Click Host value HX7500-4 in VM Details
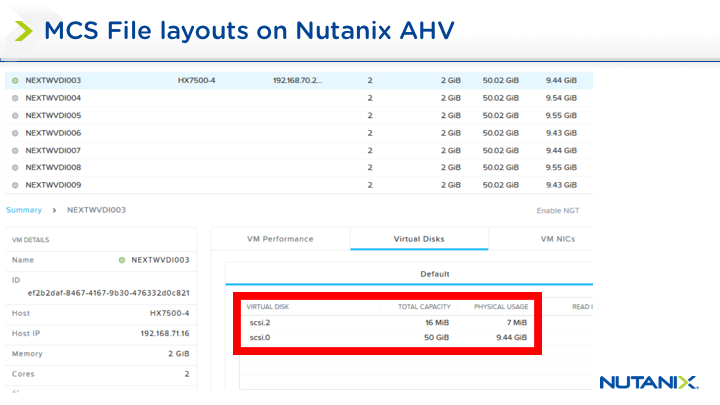 [169, 313]
